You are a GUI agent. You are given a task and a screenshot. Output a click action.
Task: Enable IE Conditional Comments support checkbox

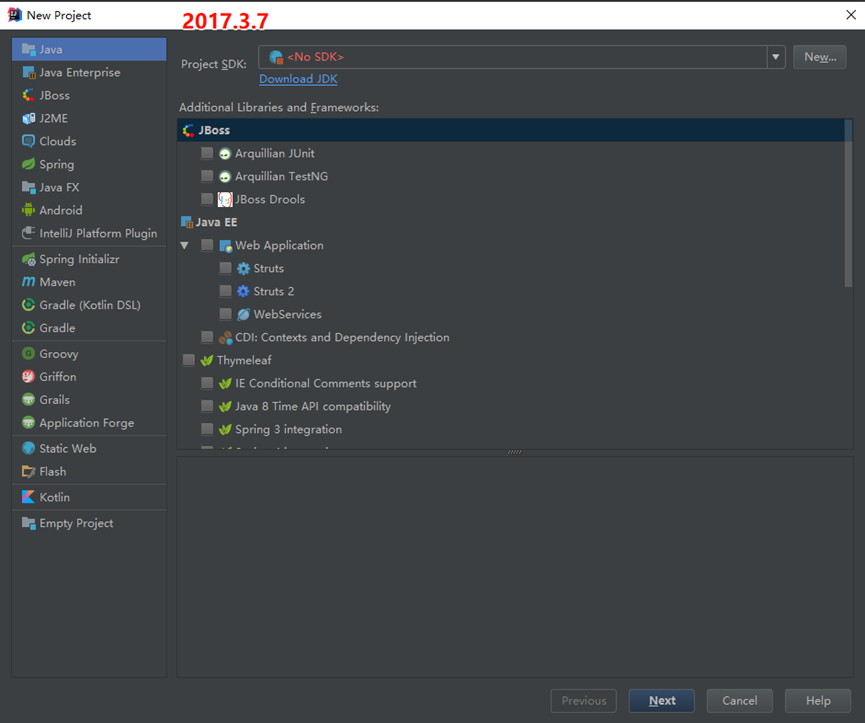point(207,383)
